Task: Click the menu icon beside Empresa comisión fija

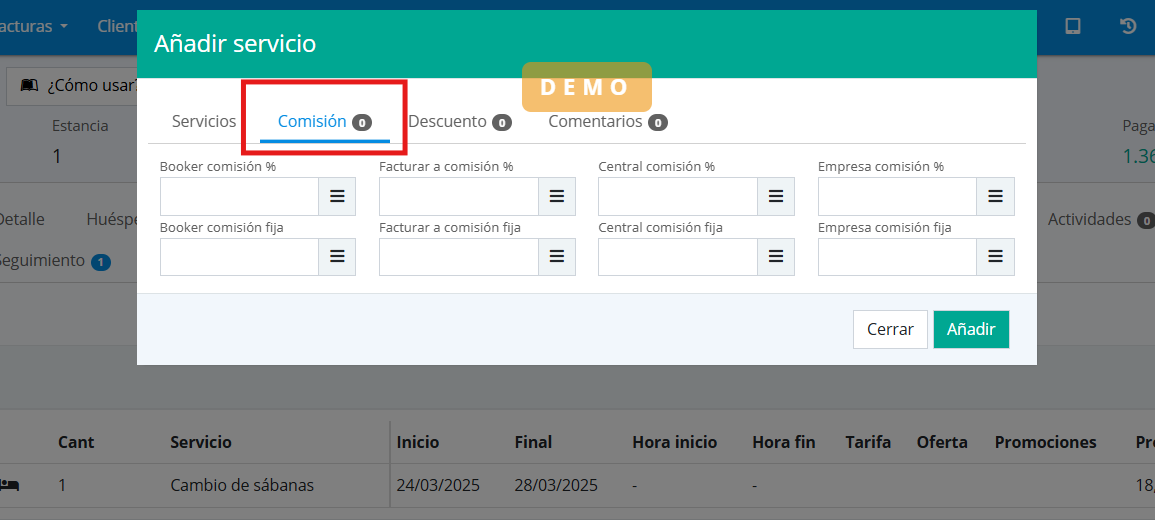Action: pos(995,257)
